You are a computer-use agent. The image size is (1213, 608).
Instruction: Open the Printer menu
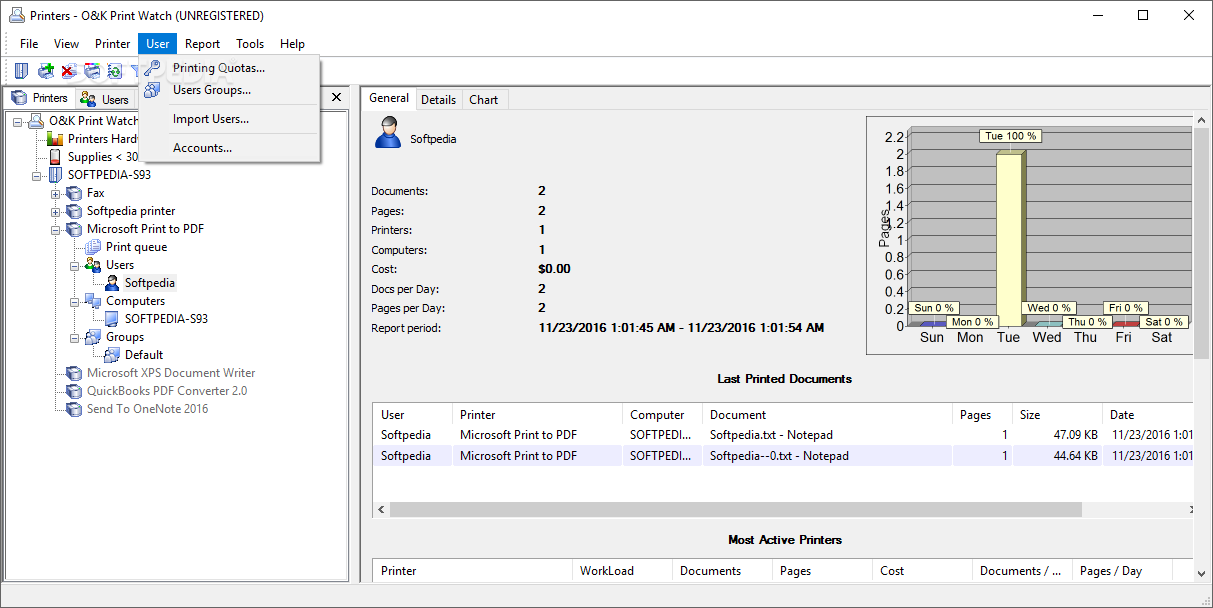[112, 44]
